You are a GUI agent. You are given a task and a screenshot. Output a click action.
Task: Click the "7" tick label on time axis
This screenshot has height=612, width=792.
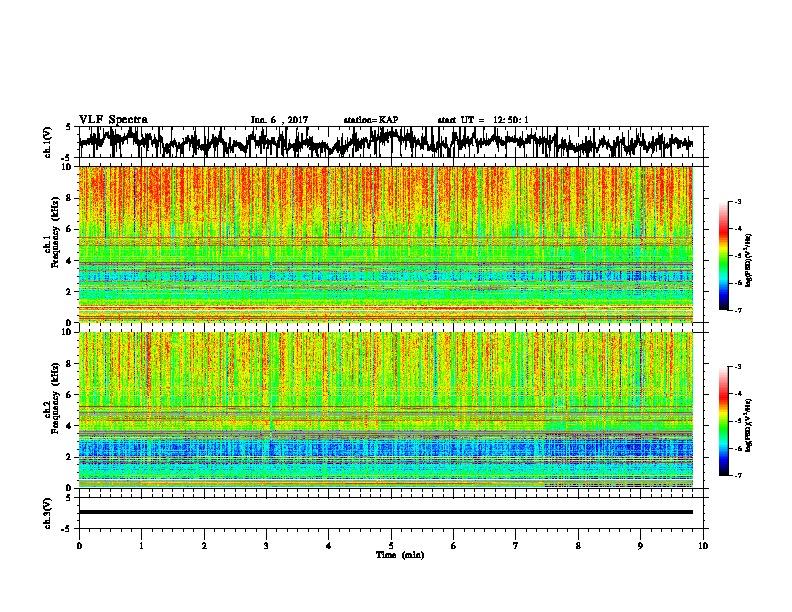(516, 546)
